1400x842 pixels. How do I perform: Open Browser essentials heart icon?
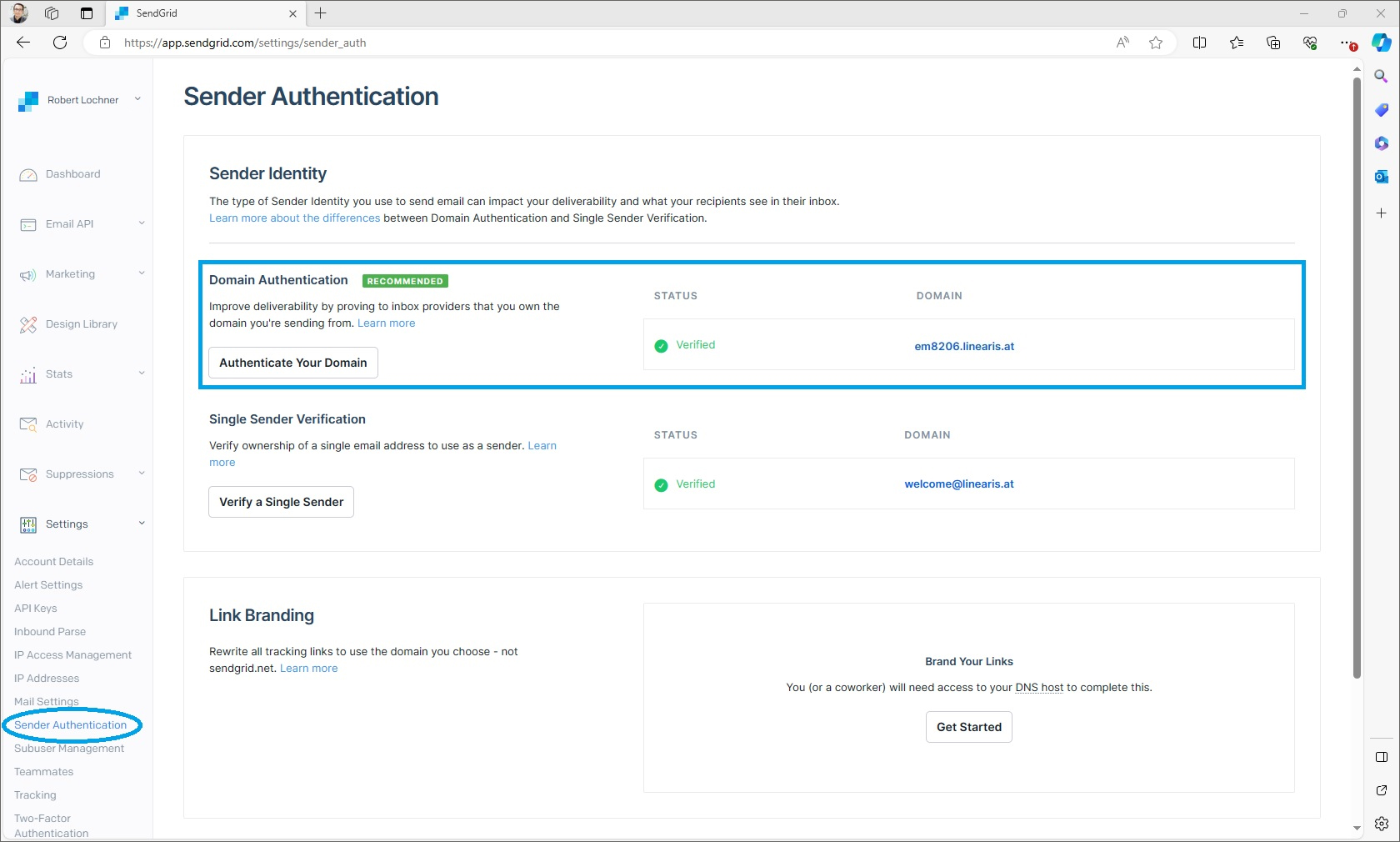click(x=1310, y=43)
